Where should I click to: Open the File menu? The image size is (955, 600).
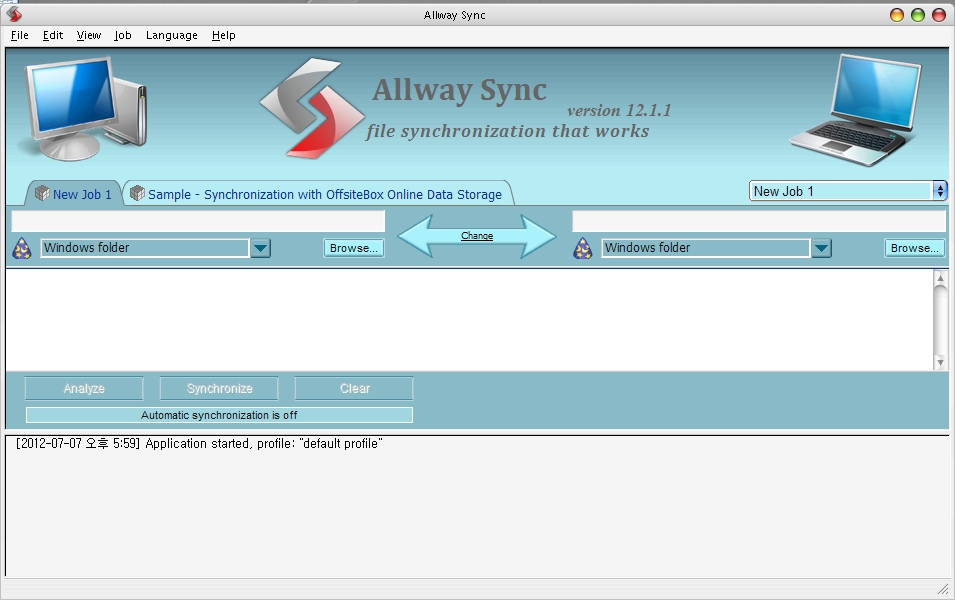pos(19,35)
